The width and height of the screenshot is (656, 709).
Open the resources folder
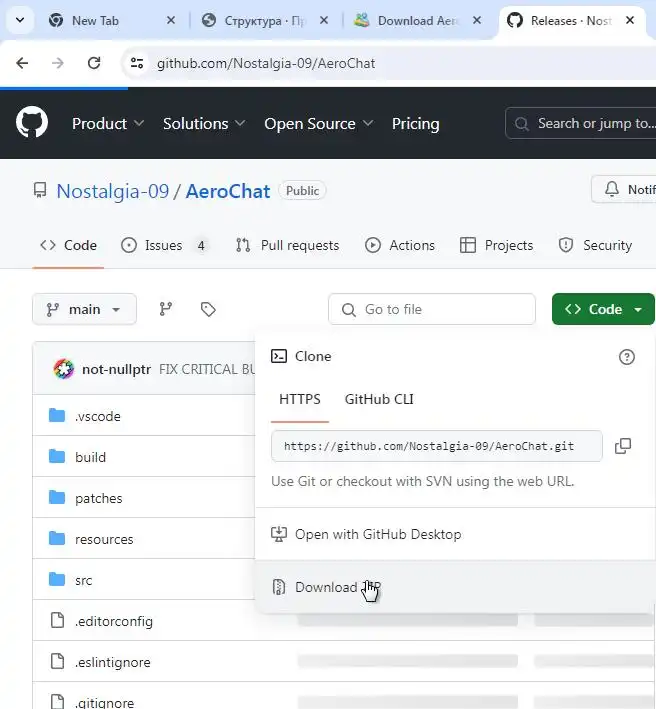click(104, 539)
